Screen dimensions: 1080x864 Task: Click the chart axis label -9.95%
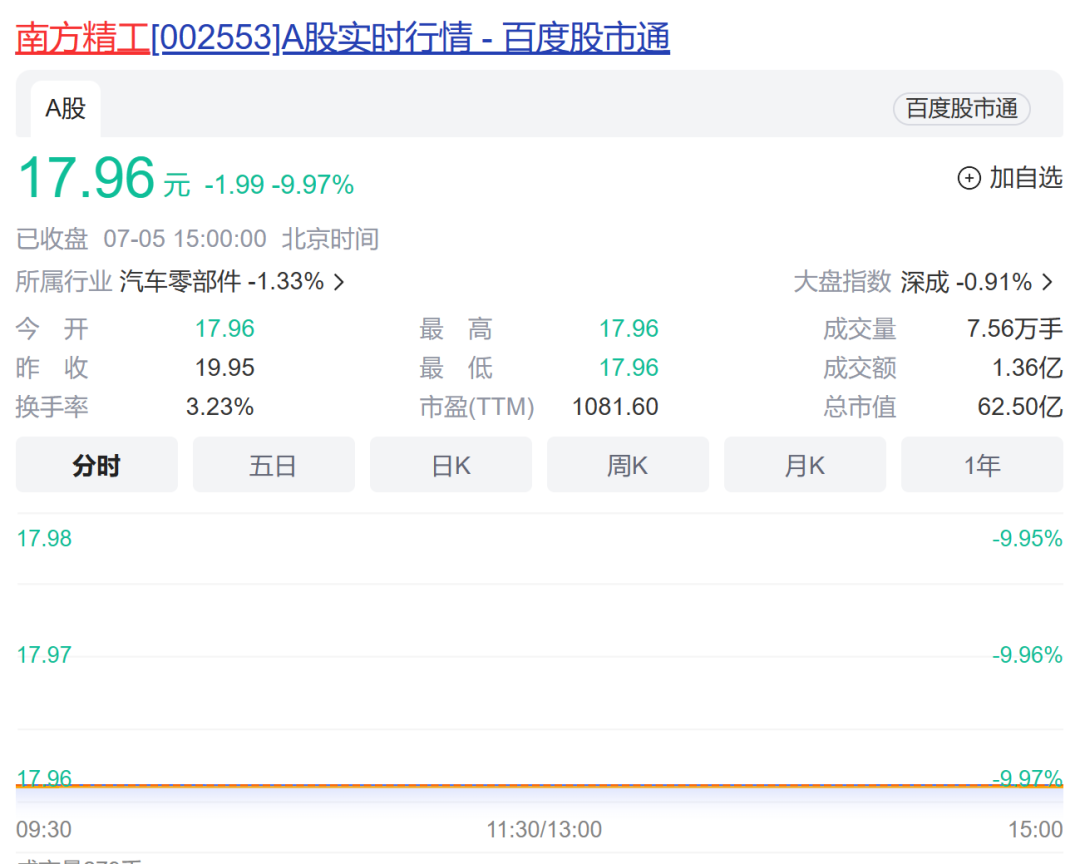pyautogui.click(x=1027, y=538)
